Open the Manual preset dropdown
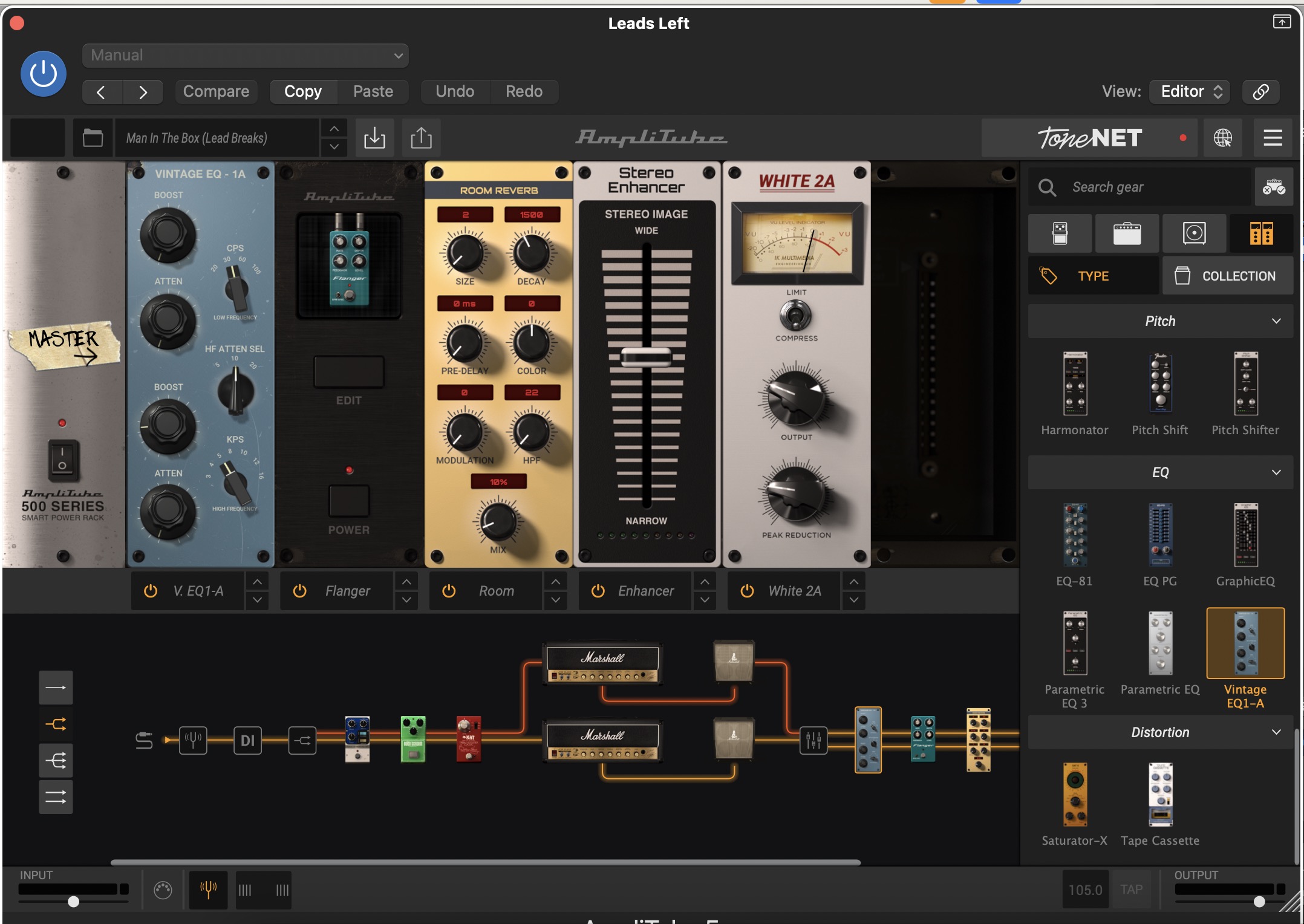This screenshot has height=924, width=1304. pos(245,55)
